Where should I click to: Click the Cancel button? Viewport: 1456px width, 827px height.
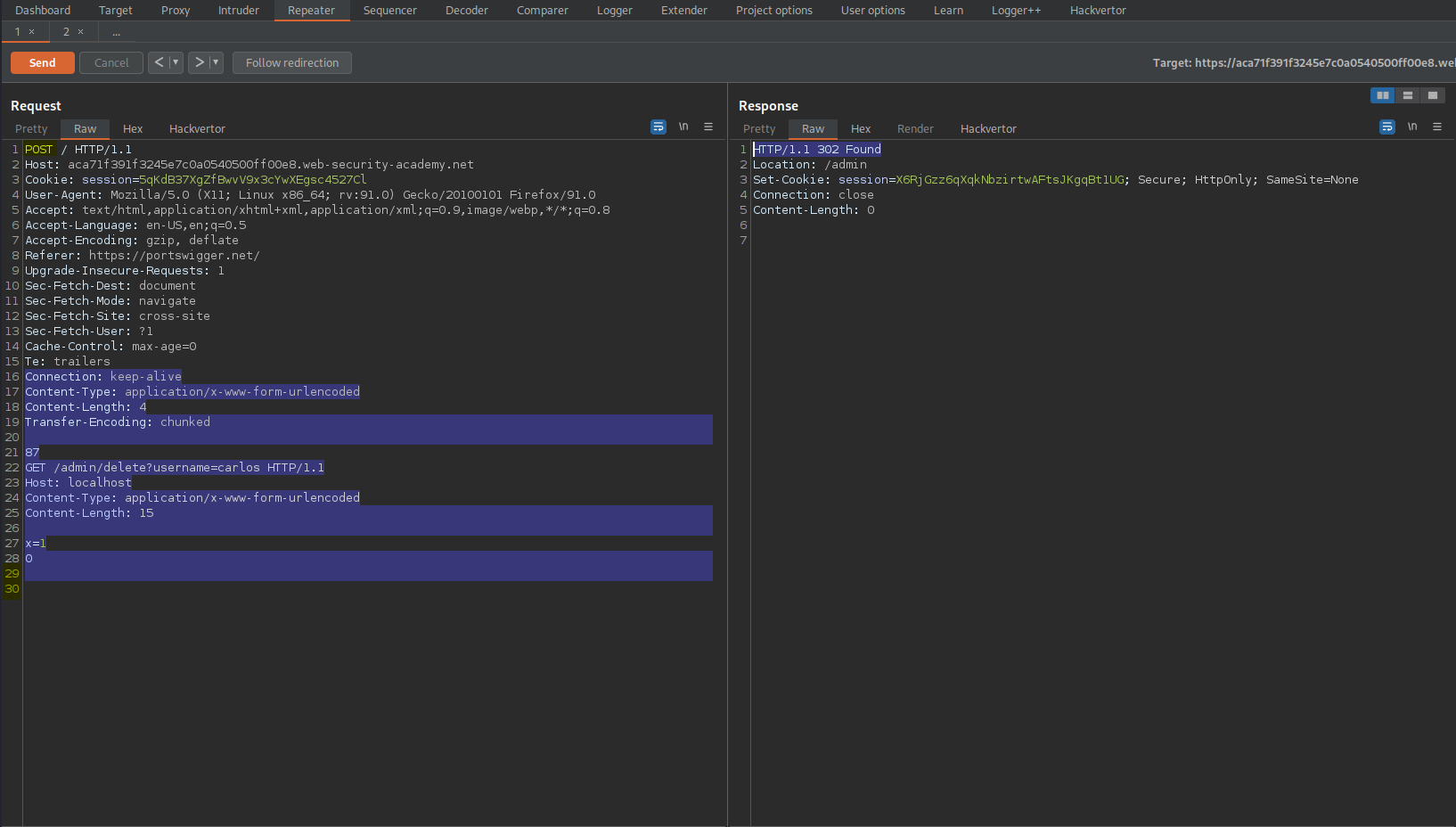[111, 62]
